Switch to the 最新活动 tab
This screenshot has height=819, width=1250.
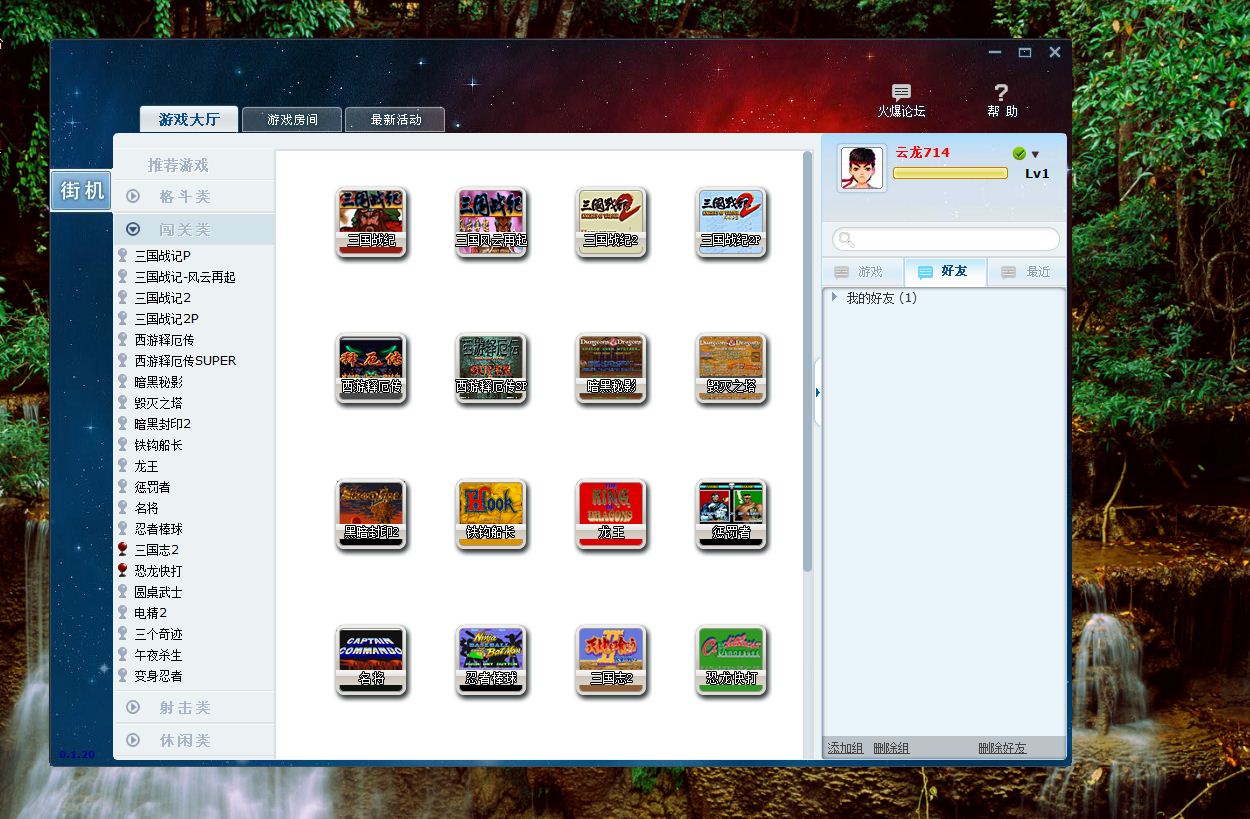[395, 120]
